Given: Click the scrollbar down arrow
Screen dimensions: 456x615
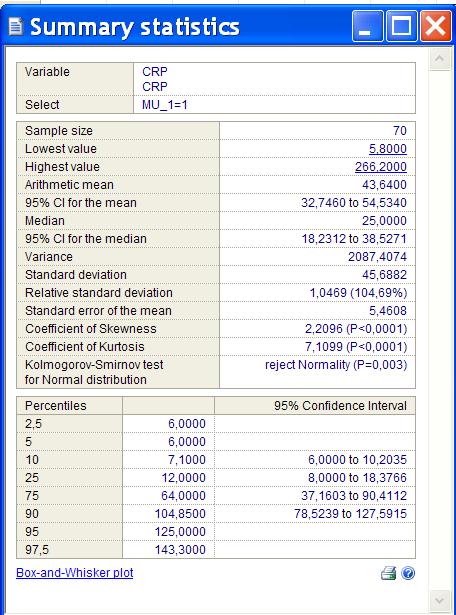Looking at the screenshot, I should pyautogui.click(x=440, y=600).
